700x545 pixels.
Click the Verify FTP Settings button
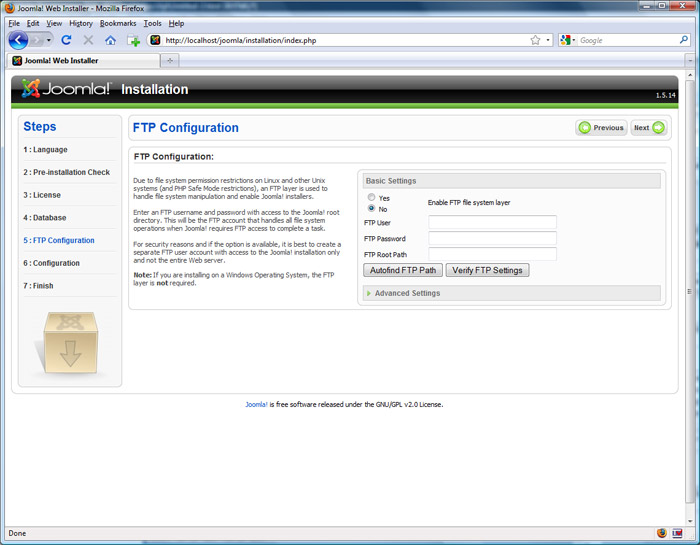tap(488, 270)
